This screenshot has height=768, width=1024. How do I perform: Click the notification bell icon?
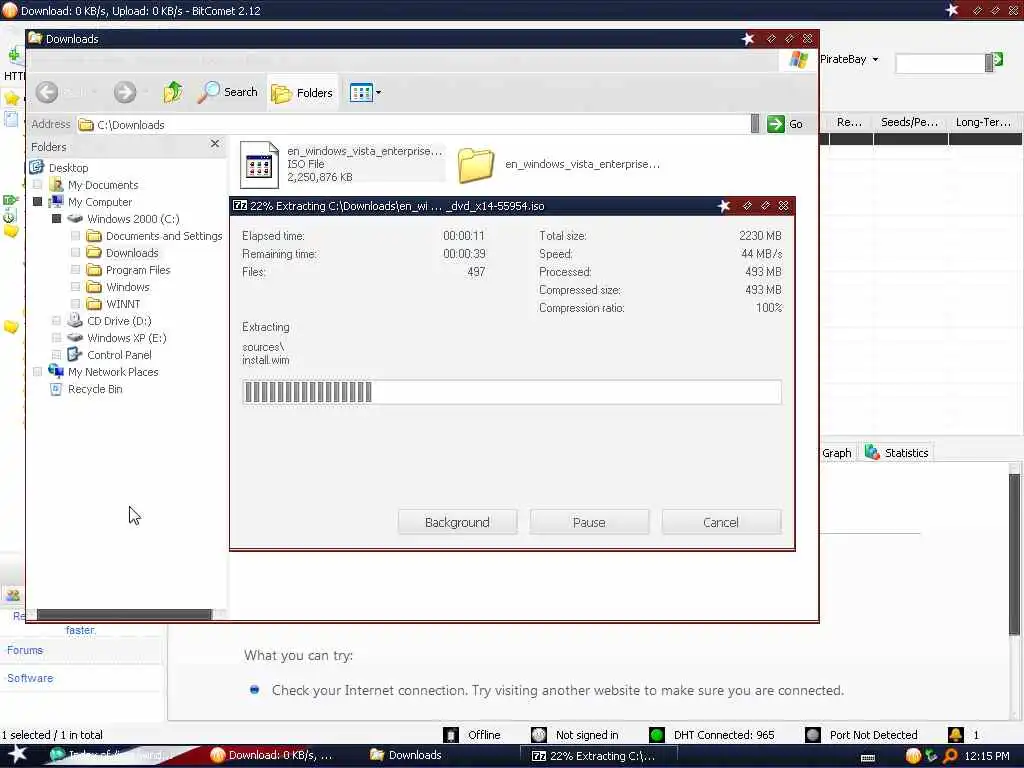click(955, 735)
